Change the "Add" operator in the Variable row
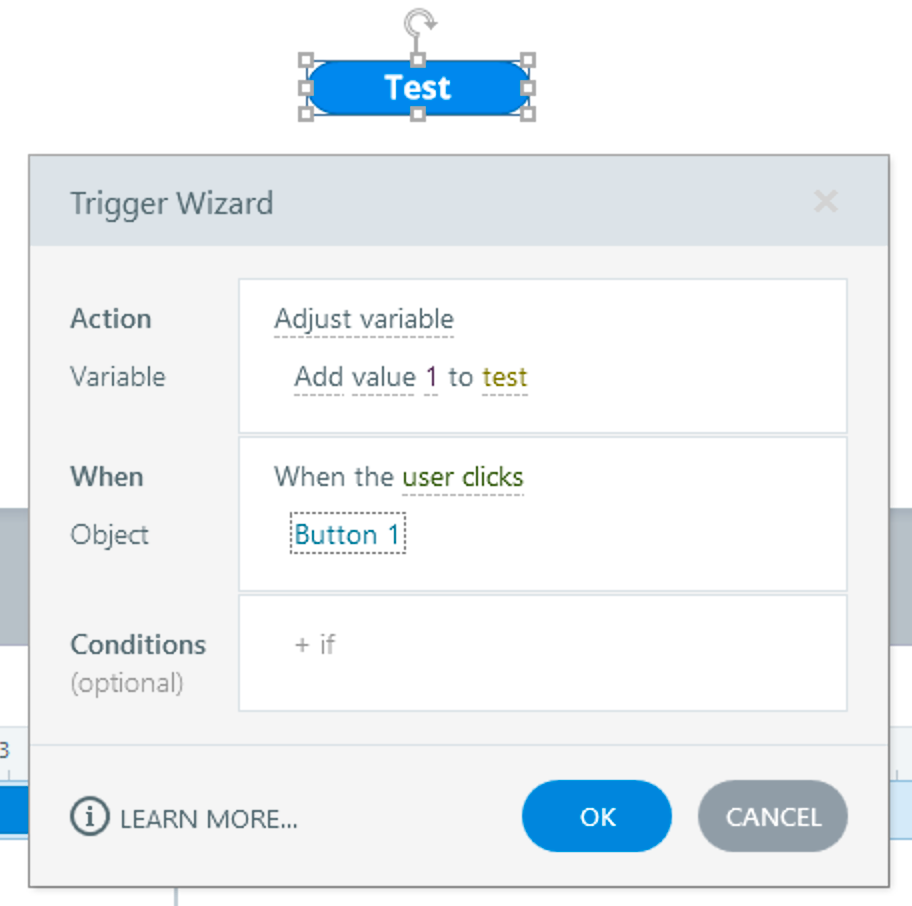The image size is (912, 906). (x=318, y=377)
